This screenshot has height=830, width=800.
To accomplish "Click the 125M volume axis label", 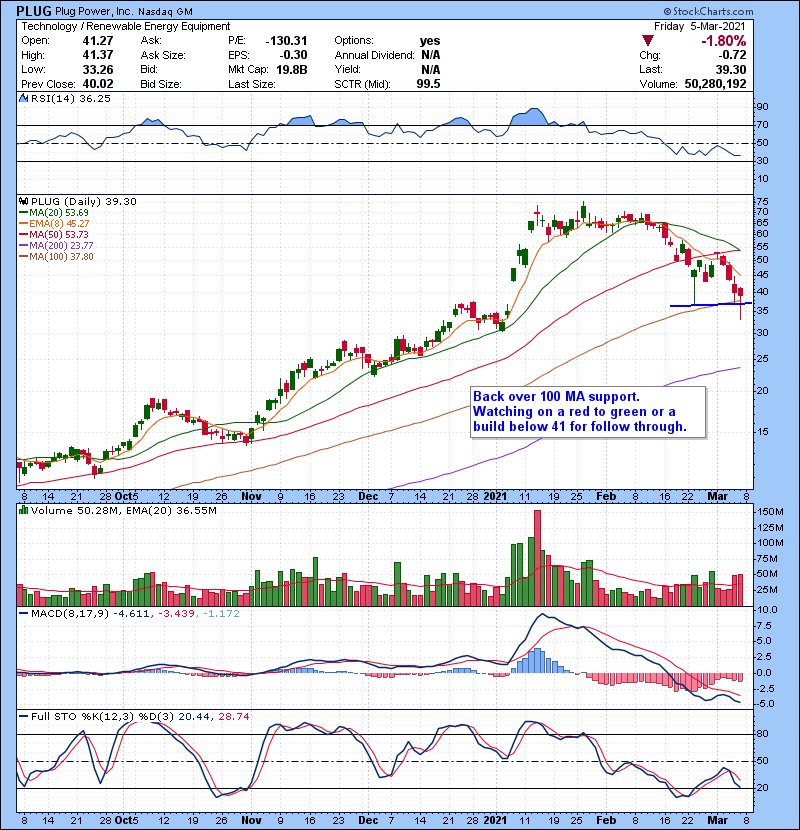I will [x=770, y=528].
